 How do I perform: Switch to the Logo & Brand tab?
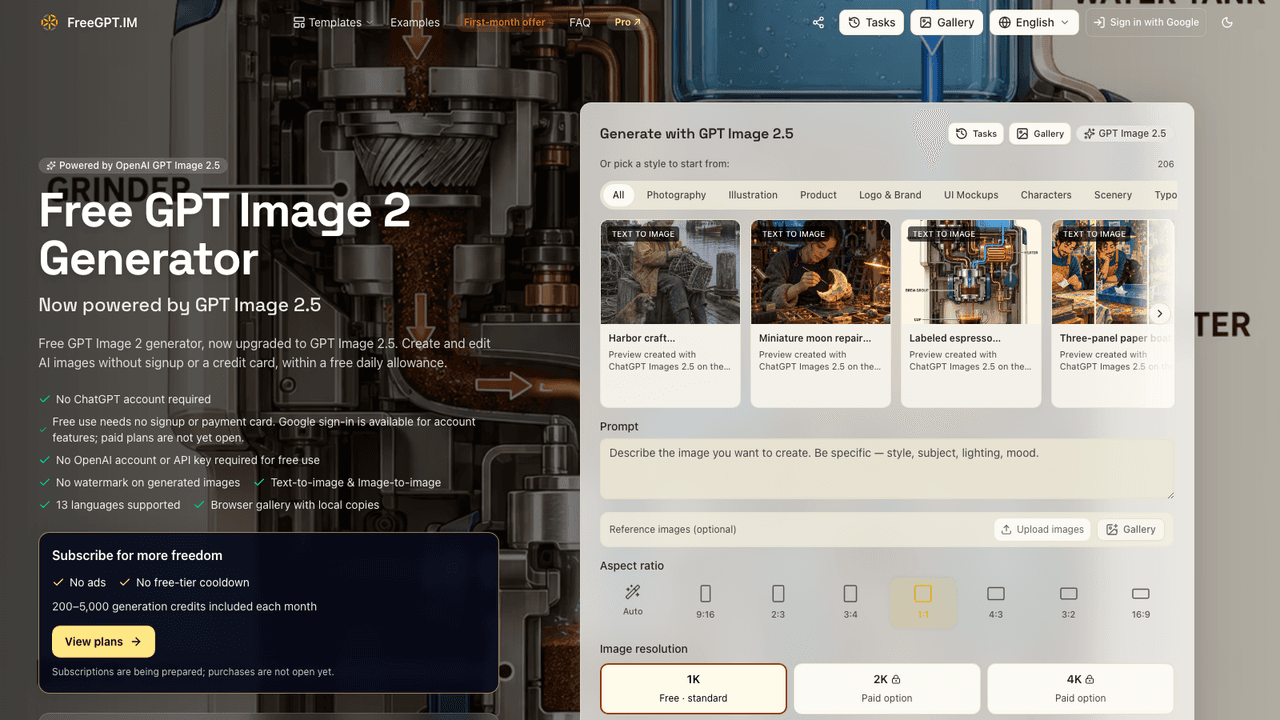[890, 195]
